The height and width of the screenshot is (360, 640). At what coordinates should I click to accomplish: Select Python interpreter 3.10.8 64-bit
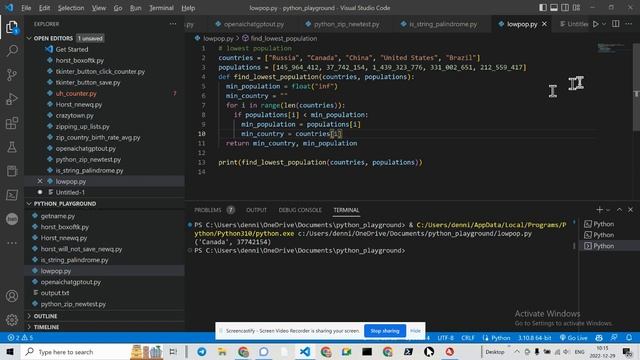(x=535, y=338)
